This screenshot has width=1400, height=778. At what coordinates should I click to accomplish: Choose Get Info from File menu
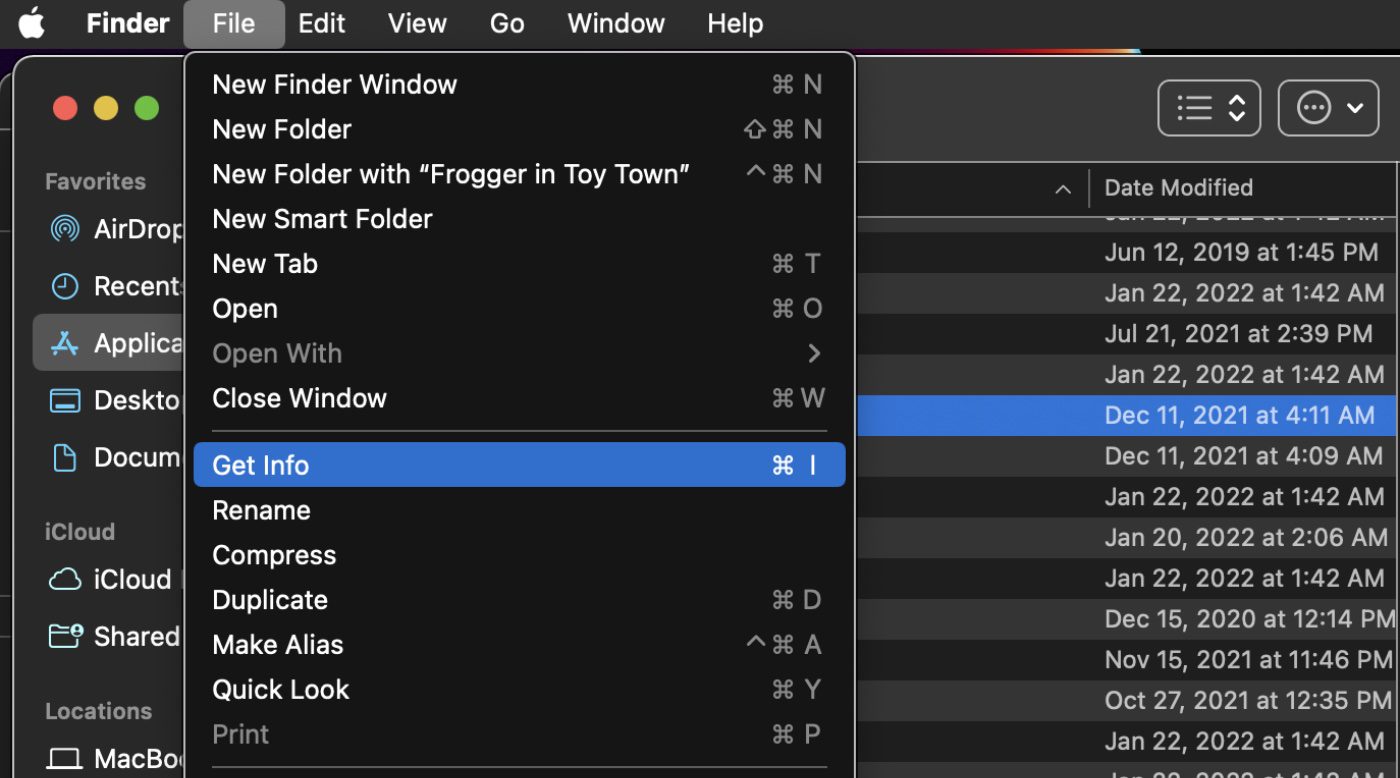point(518,465)
